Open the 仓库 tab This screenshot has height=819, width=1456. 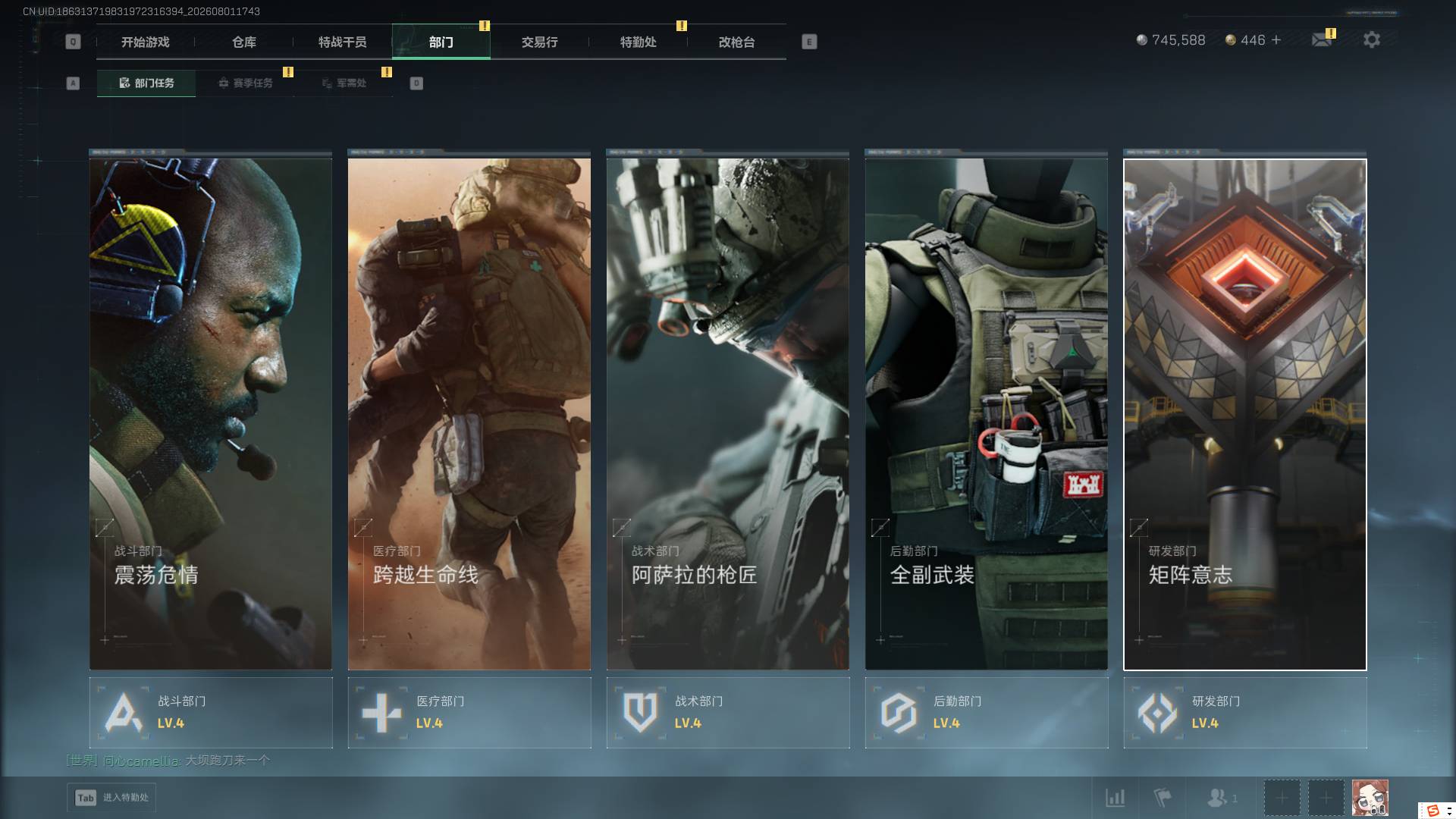coord(244,42)
